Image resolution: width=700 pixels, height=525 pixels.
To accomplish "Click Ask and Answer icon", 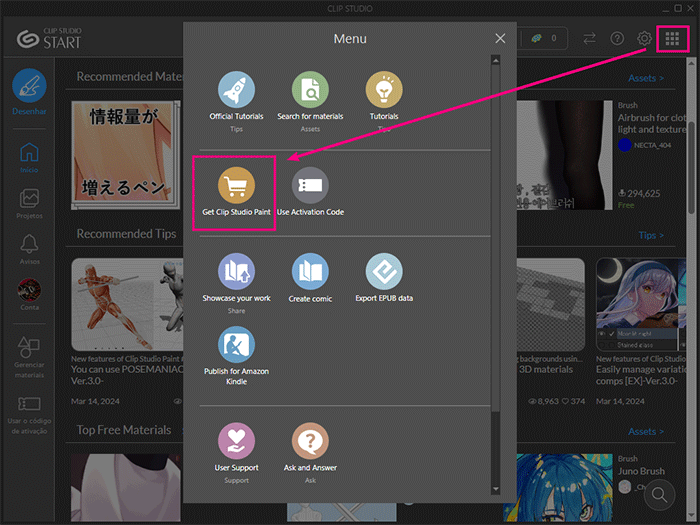I will (x=310, y=441).
